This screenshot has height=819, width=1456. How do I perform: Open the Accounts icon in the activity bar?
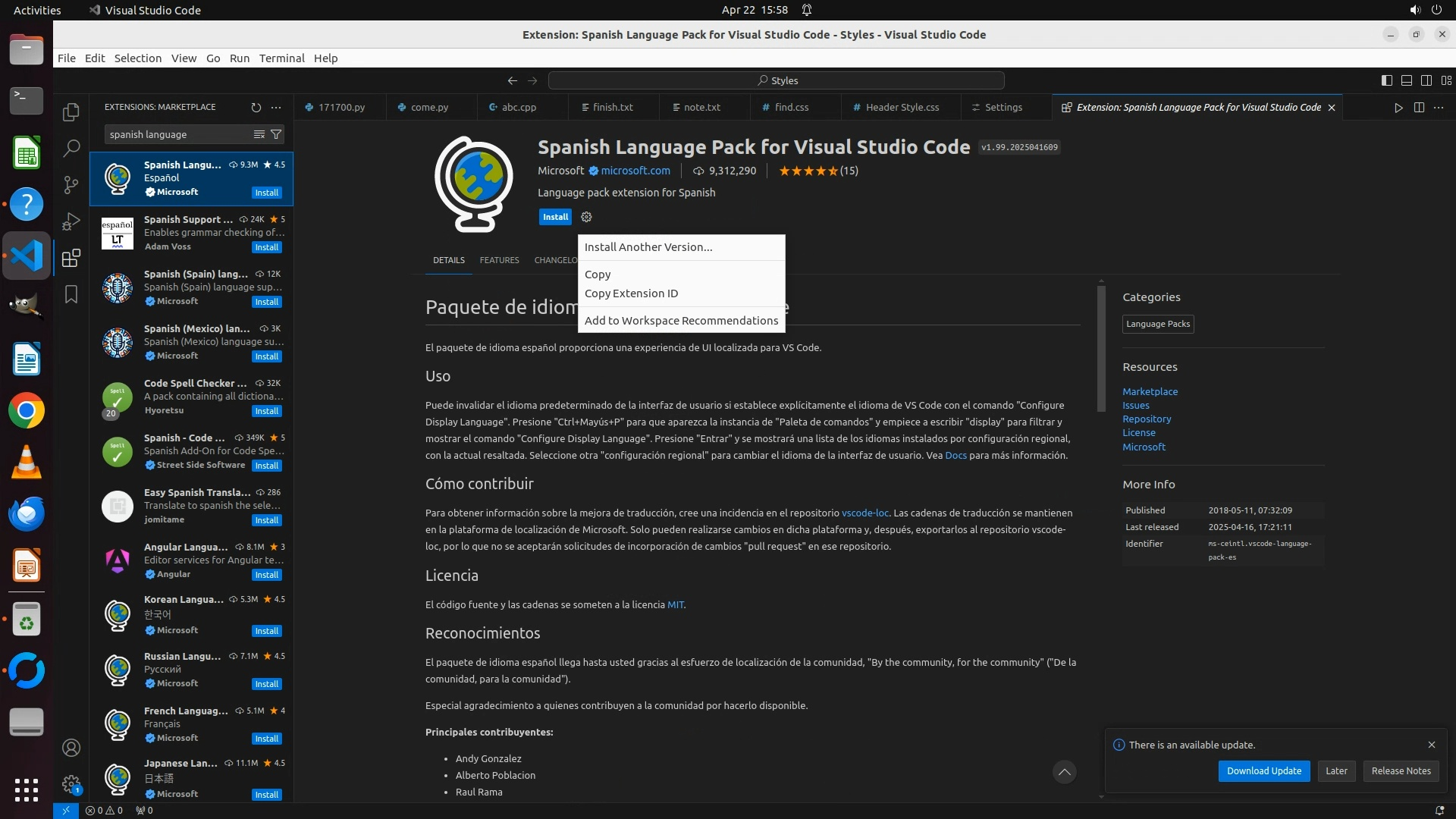(71, 748)
